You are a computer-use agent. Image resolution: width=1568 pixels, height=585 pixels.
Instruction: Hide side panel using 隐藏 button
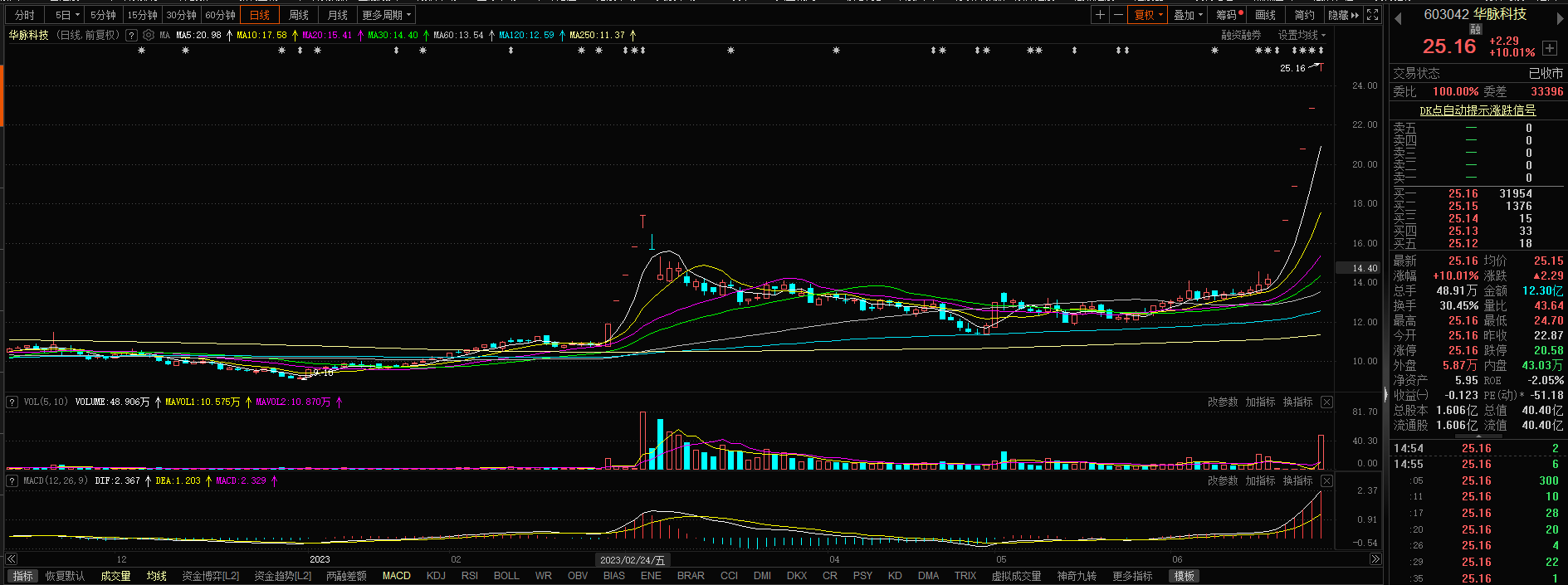1343,15
